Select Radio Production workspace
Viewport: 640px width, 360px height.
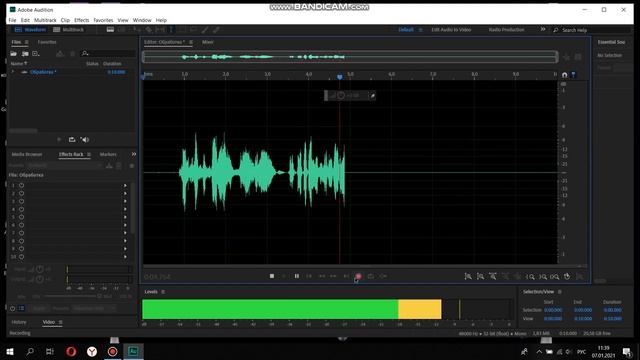pyautogui.click(x=507, y=30)
